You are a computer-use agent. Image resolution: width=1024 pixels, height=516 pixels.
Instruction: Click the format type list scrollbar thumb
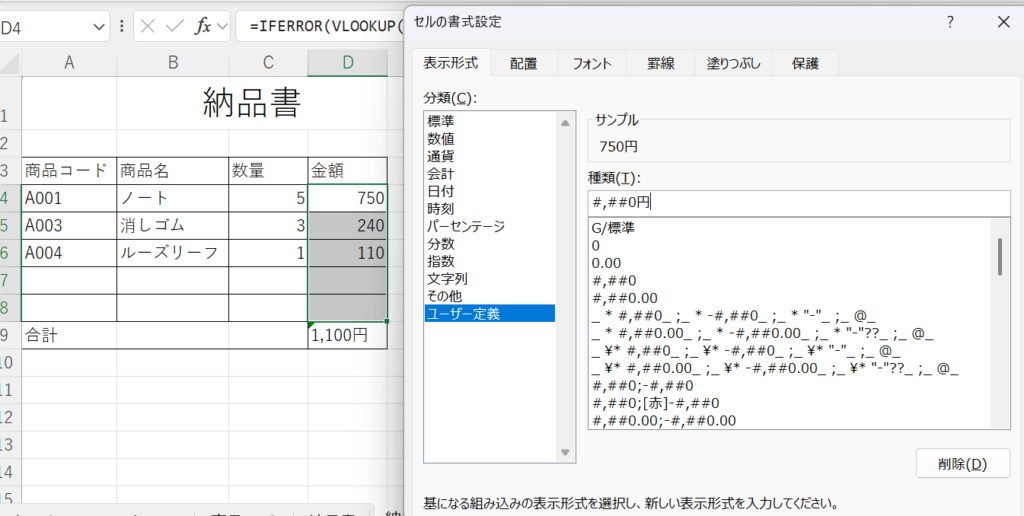click(x=1000, y=257)
